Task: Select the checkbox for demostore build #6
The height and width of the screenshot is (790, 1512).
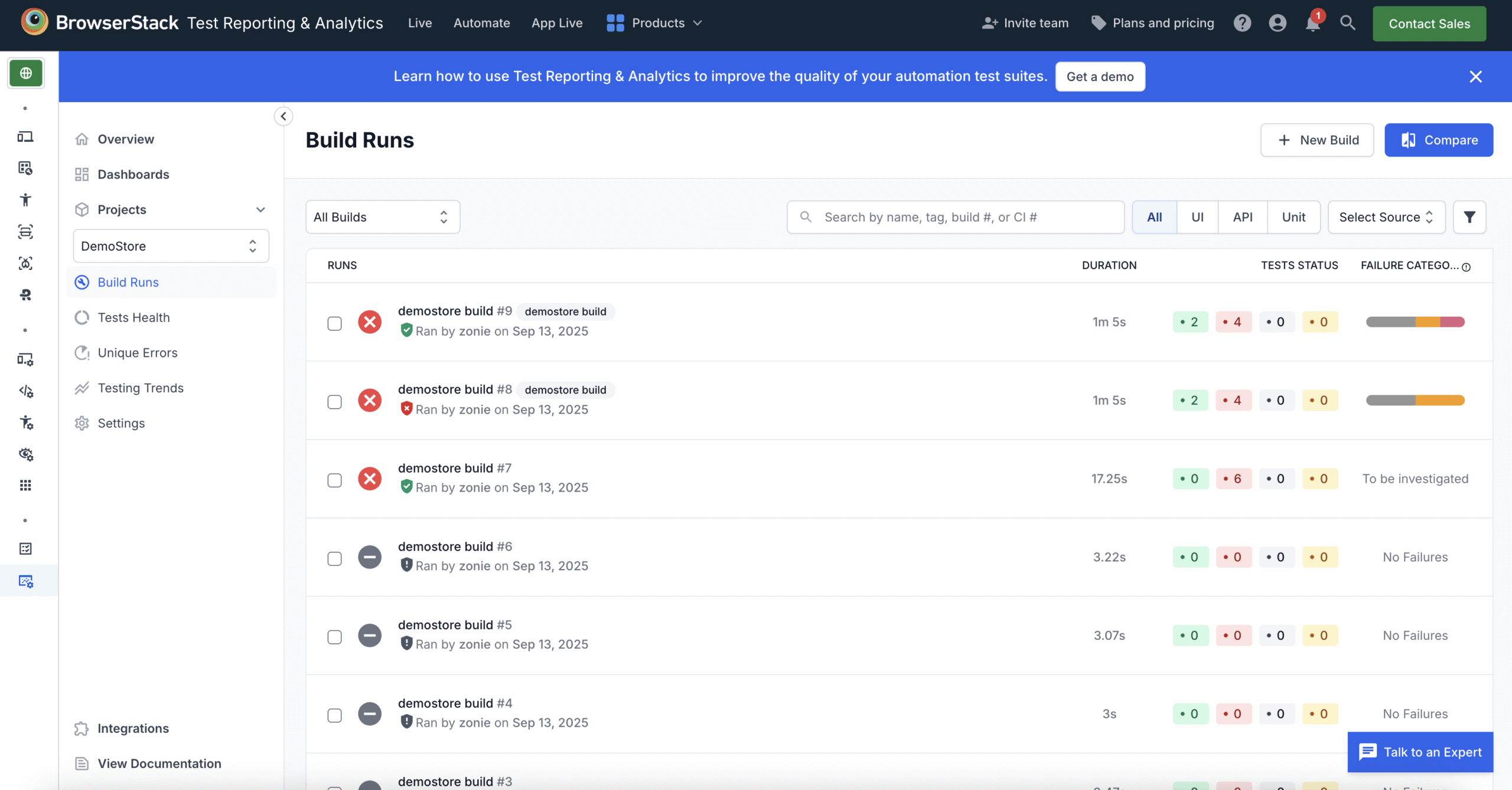Action: pyautogui.click(x=335, y=558)
